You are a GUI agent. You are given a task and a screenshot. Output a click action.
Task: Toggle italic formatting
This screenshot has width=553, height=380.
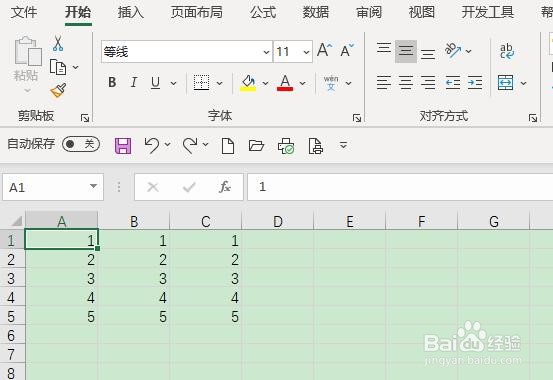(134, 83)
